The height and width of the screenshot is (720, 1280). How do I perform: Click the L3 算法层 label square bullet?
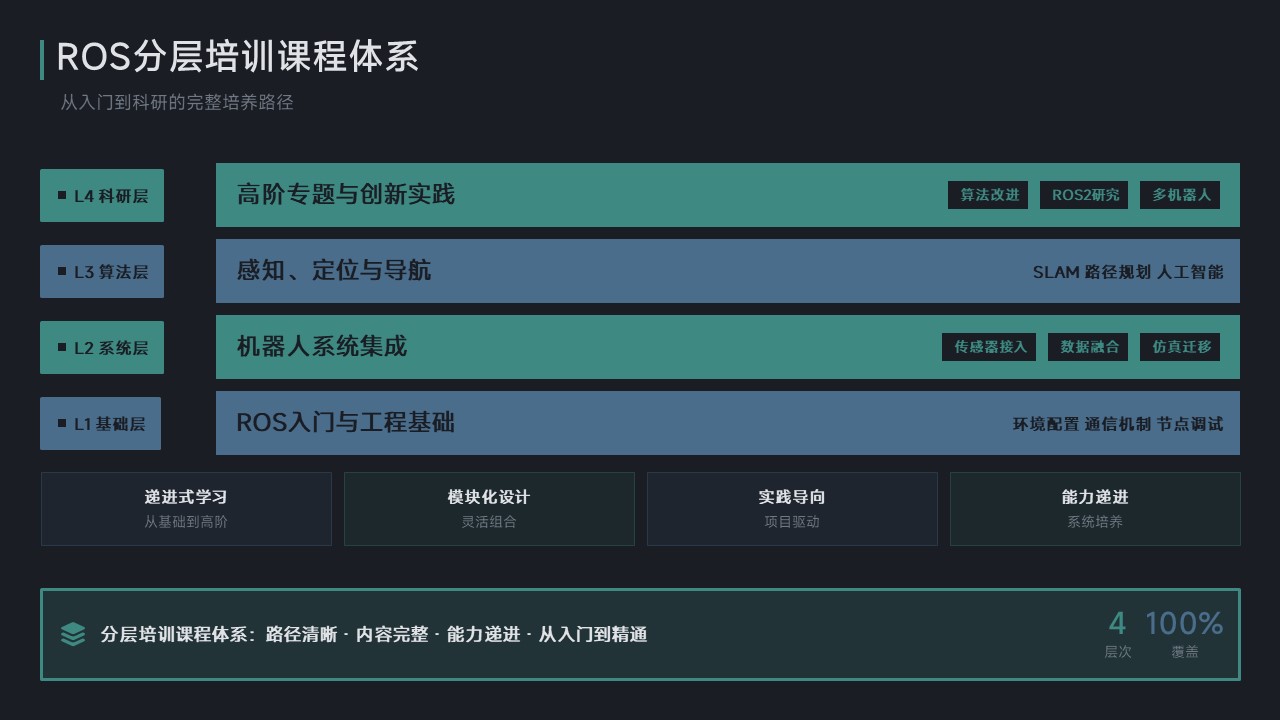(62, 271)
